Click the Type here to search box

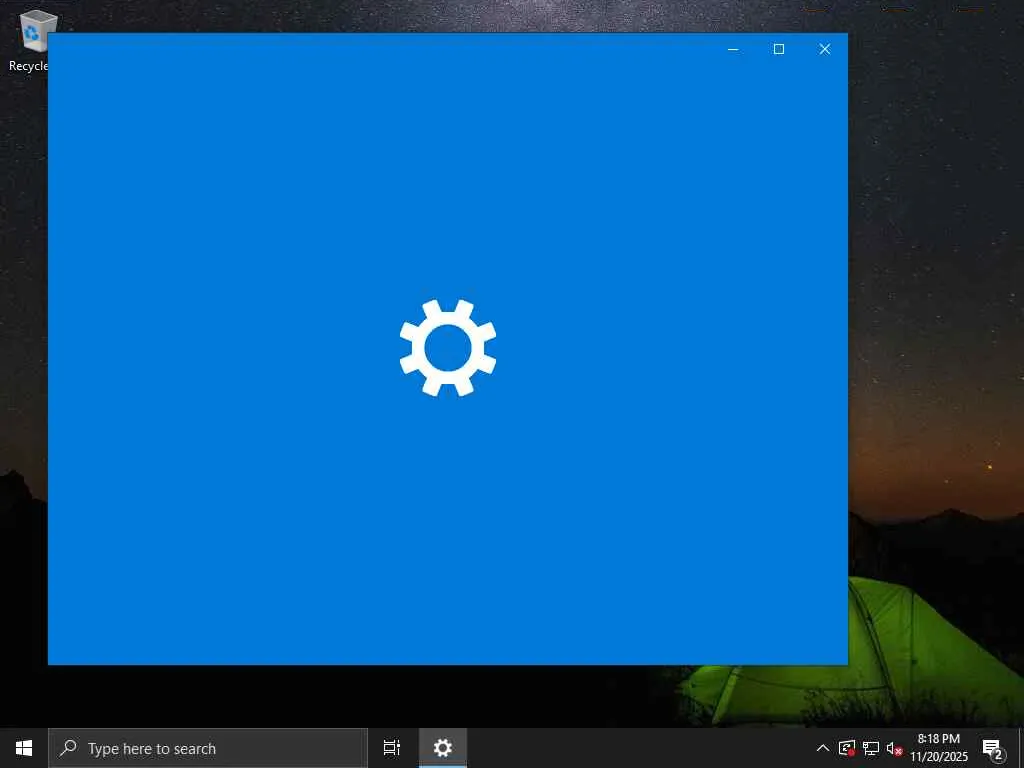click(x=208, y=748)
